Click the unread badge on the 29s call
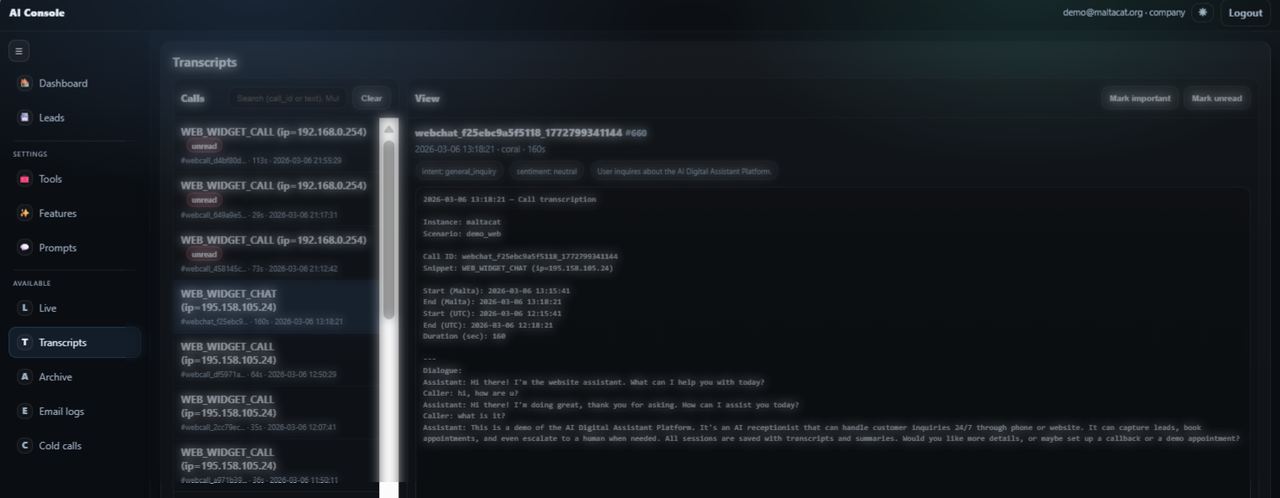 pos(204,200)
